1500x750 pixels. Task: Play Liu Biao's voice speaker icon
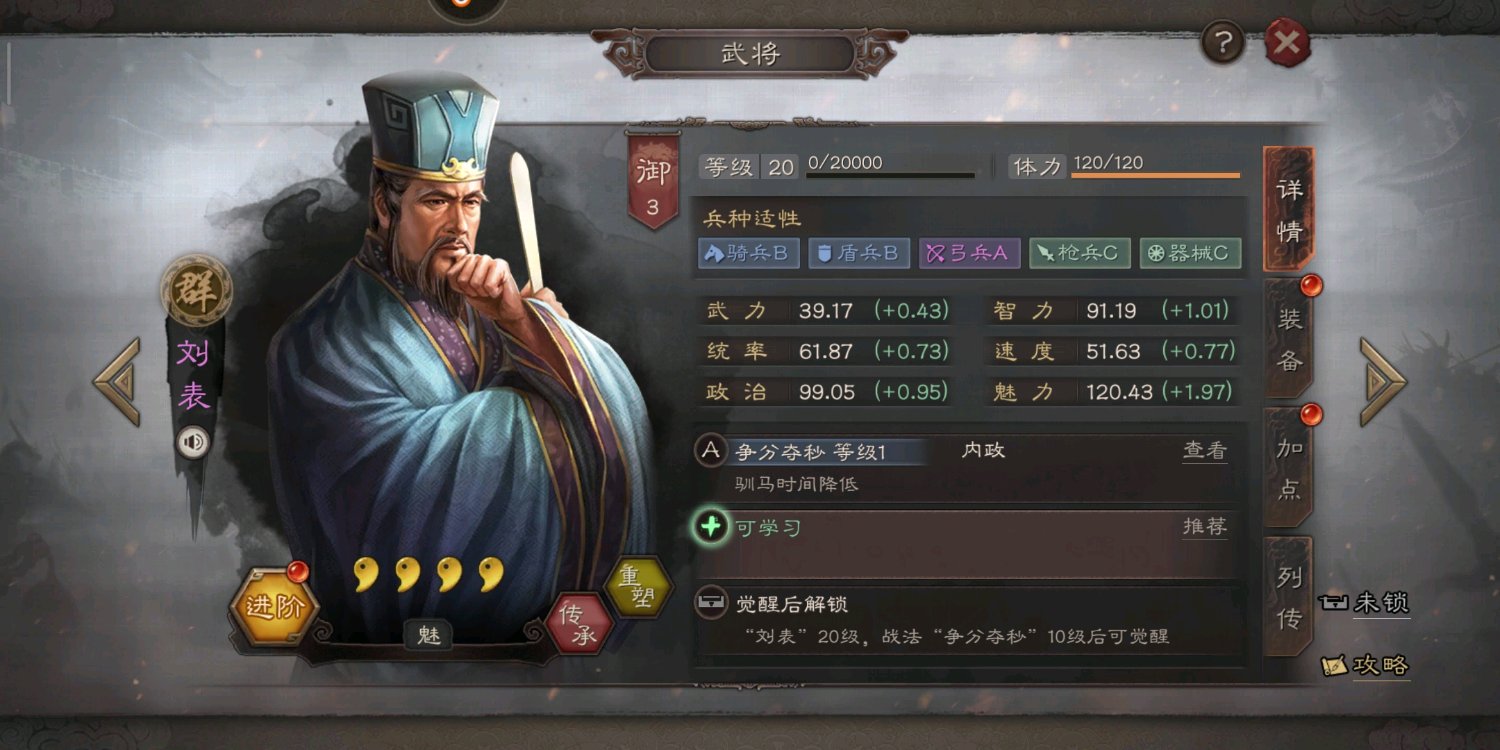pos(193,441)
